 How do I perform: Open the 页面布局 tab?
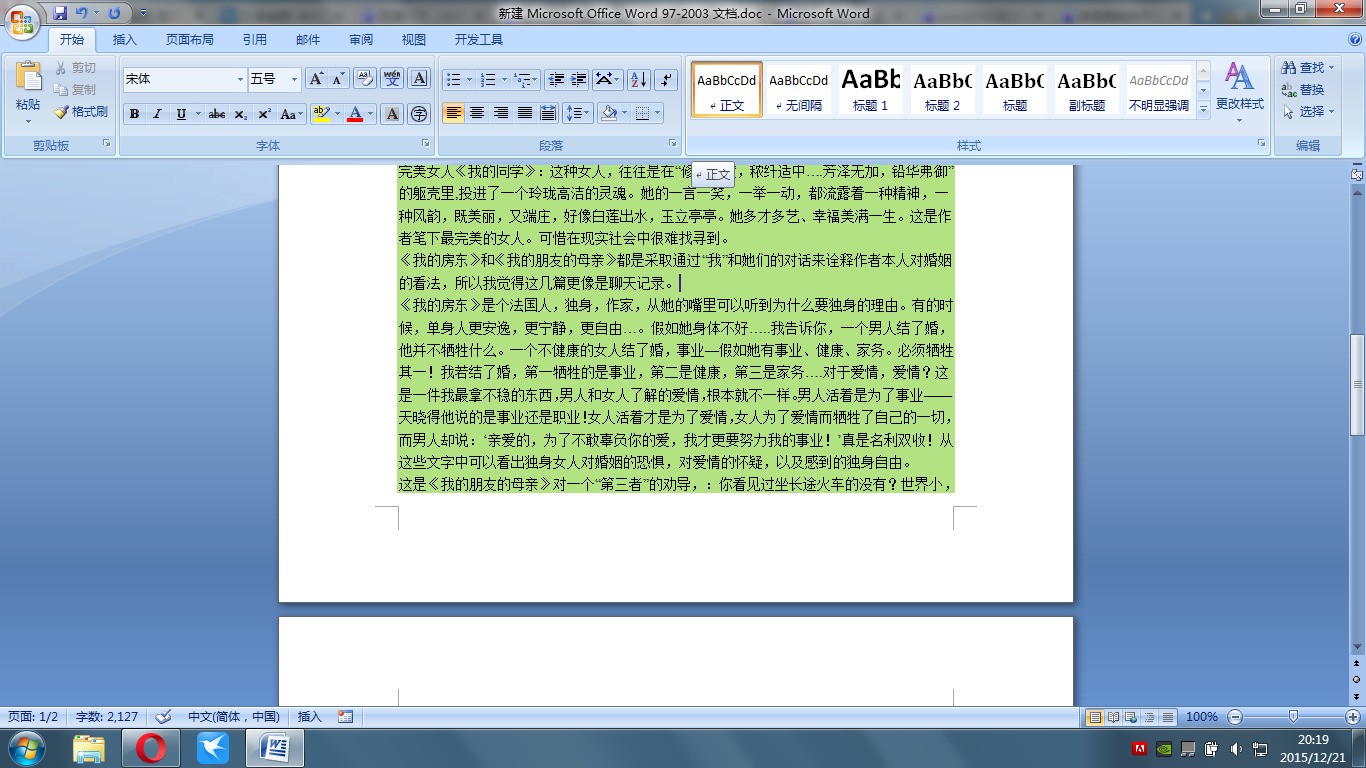point(190,40)
